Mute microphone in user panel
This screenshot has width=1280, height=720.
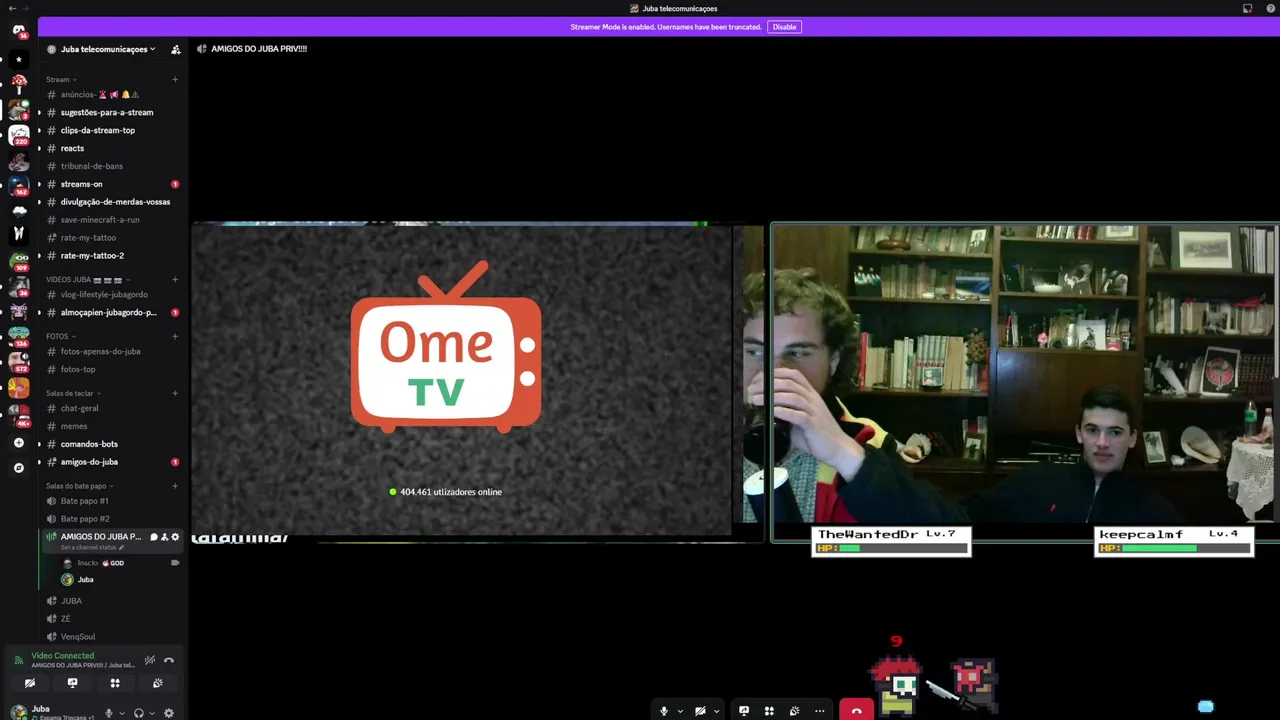[x=109, y=713]
